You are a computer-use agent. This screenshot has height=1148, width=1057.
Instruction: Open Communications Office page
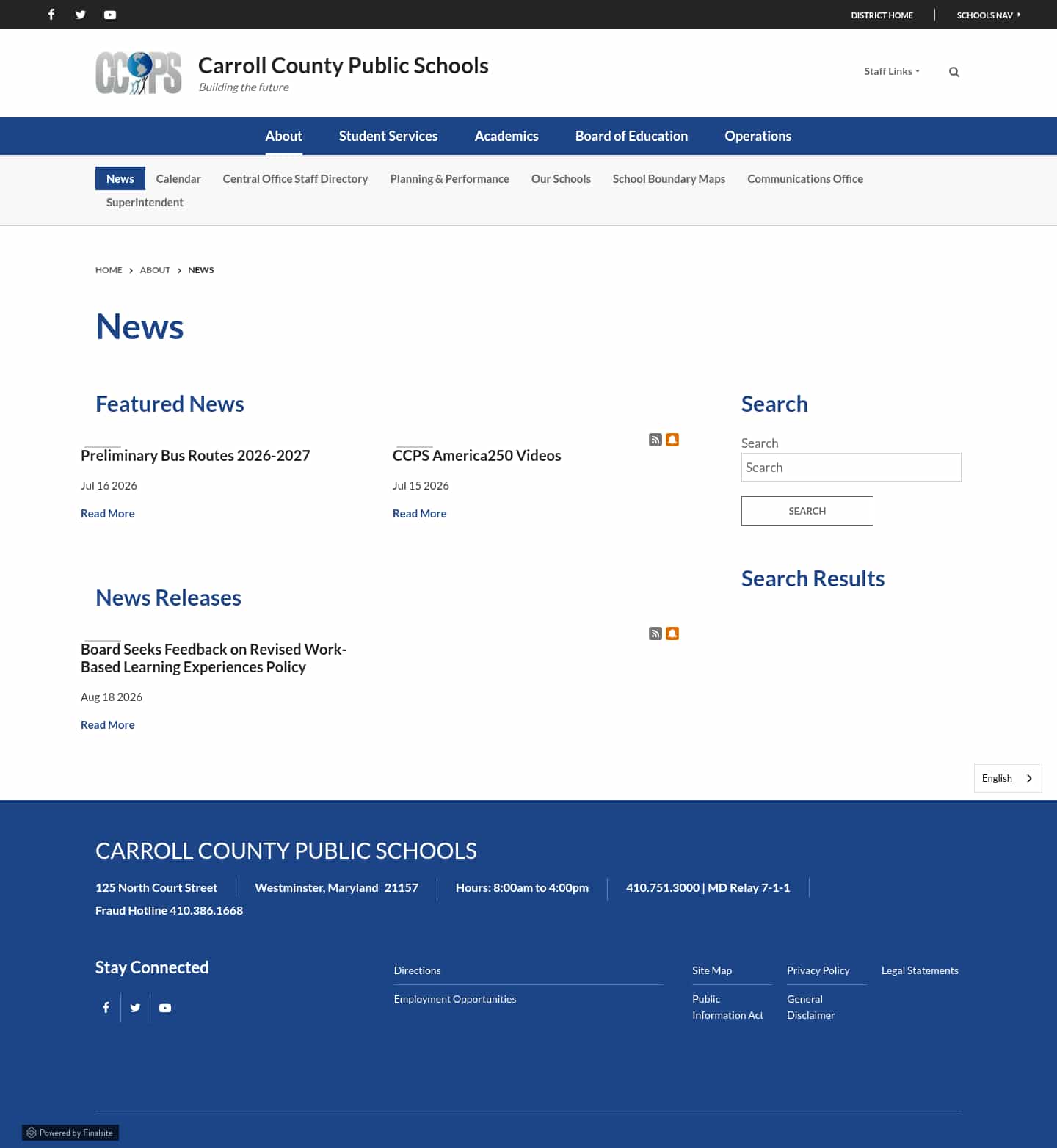pos(805,178)
